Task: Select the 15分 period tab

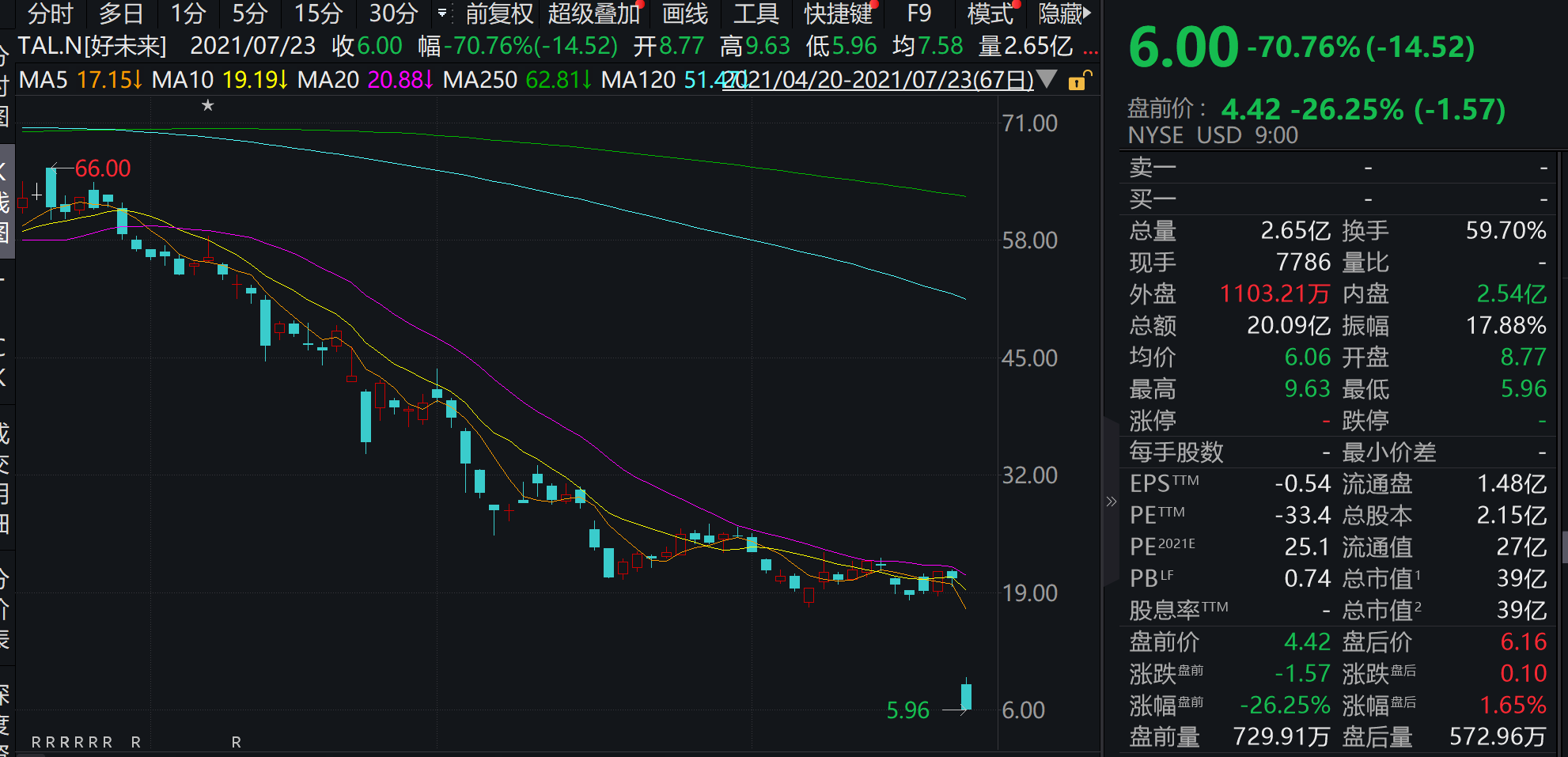Action: click(318, 13)
